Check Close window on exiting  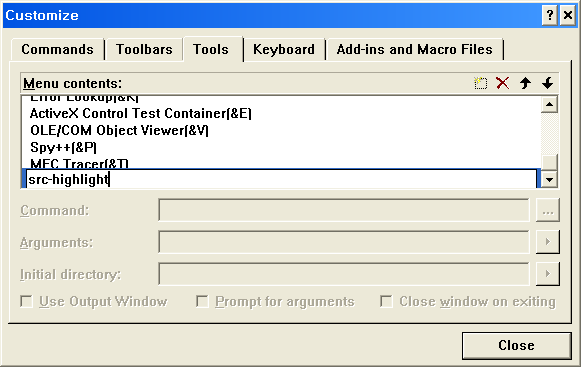point(386,301)
